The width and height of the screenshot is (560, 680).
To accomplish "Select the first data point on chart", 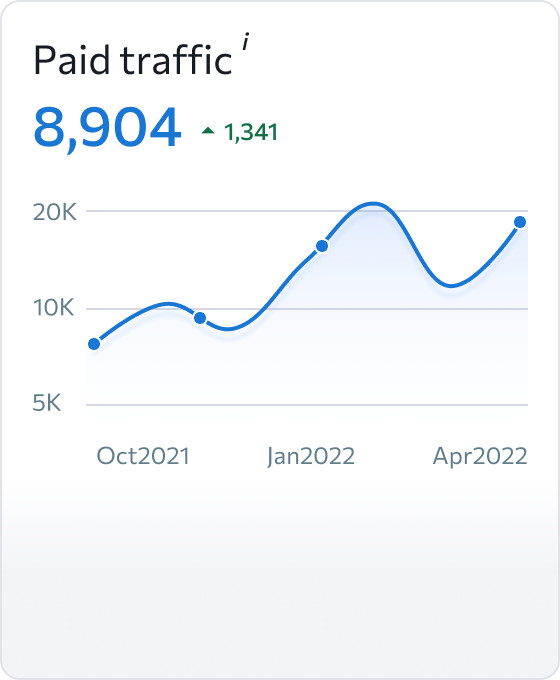I will [94, 344].
